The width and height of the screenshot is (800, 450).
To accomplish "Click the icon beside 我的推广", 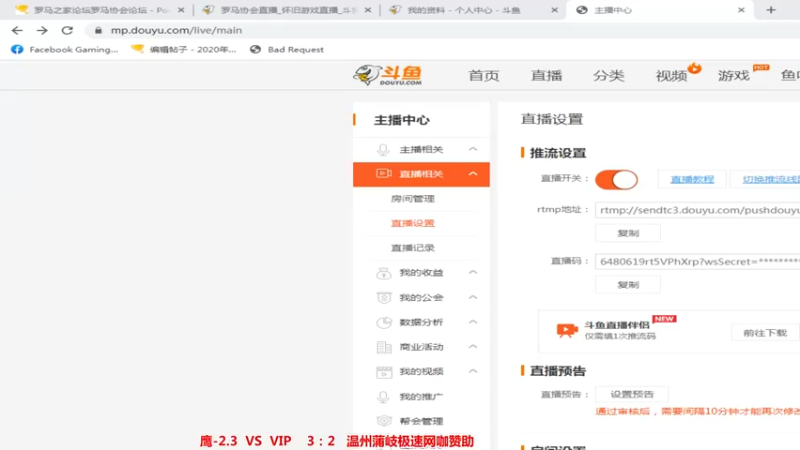I will [383, 396].
